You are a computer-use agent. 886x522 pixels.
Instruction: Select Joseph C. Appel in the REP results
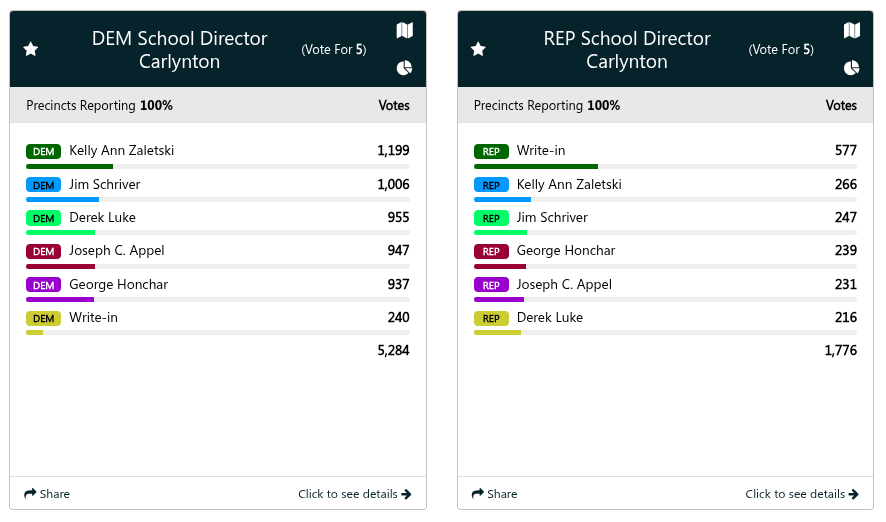tap(563, 284)
